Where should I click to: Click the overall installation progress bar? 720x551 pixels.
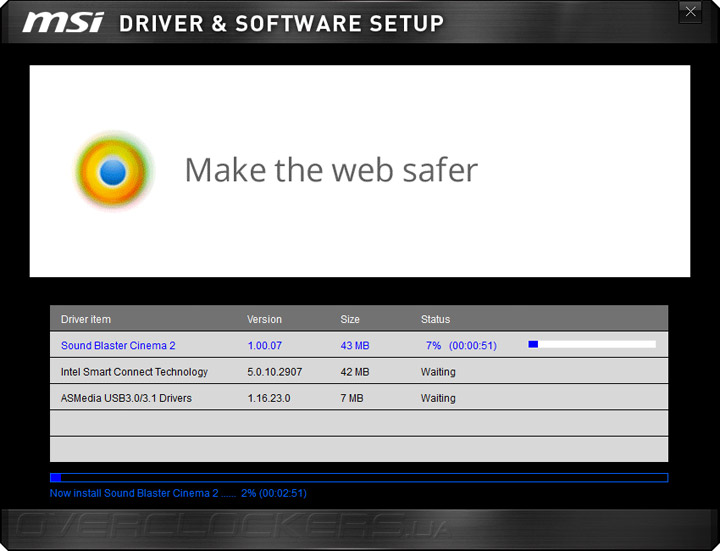coord(359,478)
